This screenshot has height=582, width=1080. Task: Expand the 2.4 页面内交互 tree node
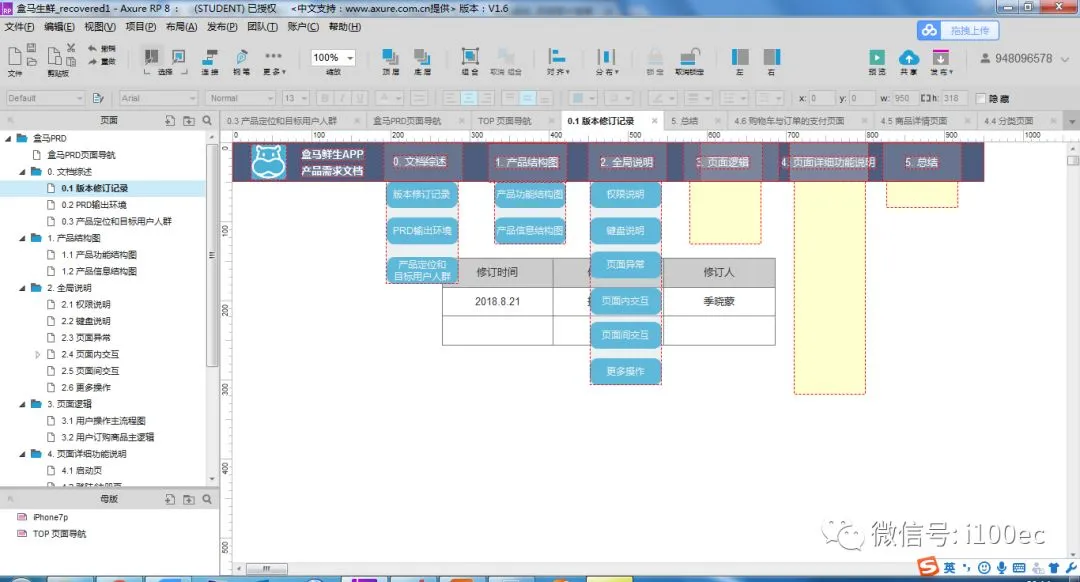(x=38, y=355)
